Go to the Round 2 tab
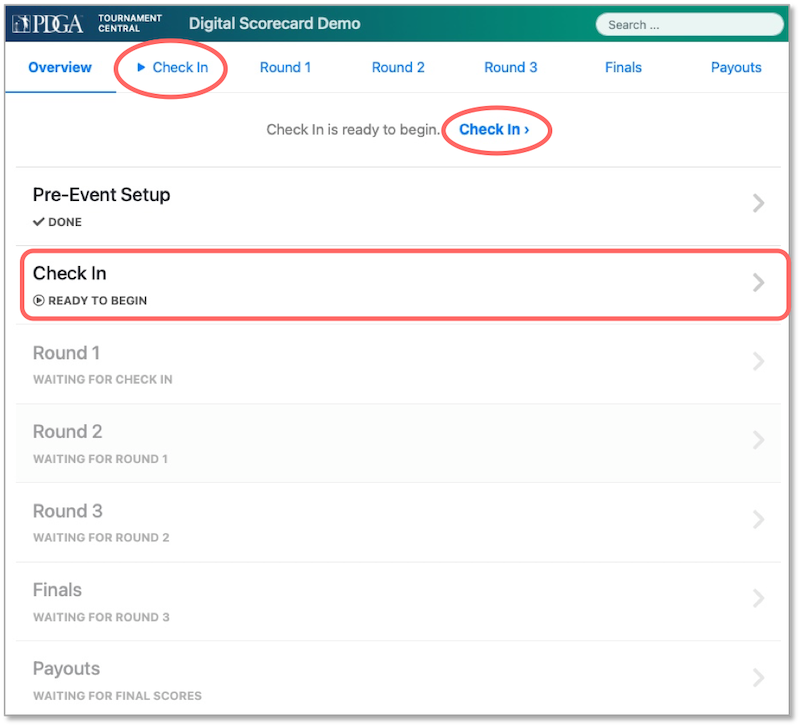This screenshot has height=725, width=800. pyautogui.click(x=398, y=67)
